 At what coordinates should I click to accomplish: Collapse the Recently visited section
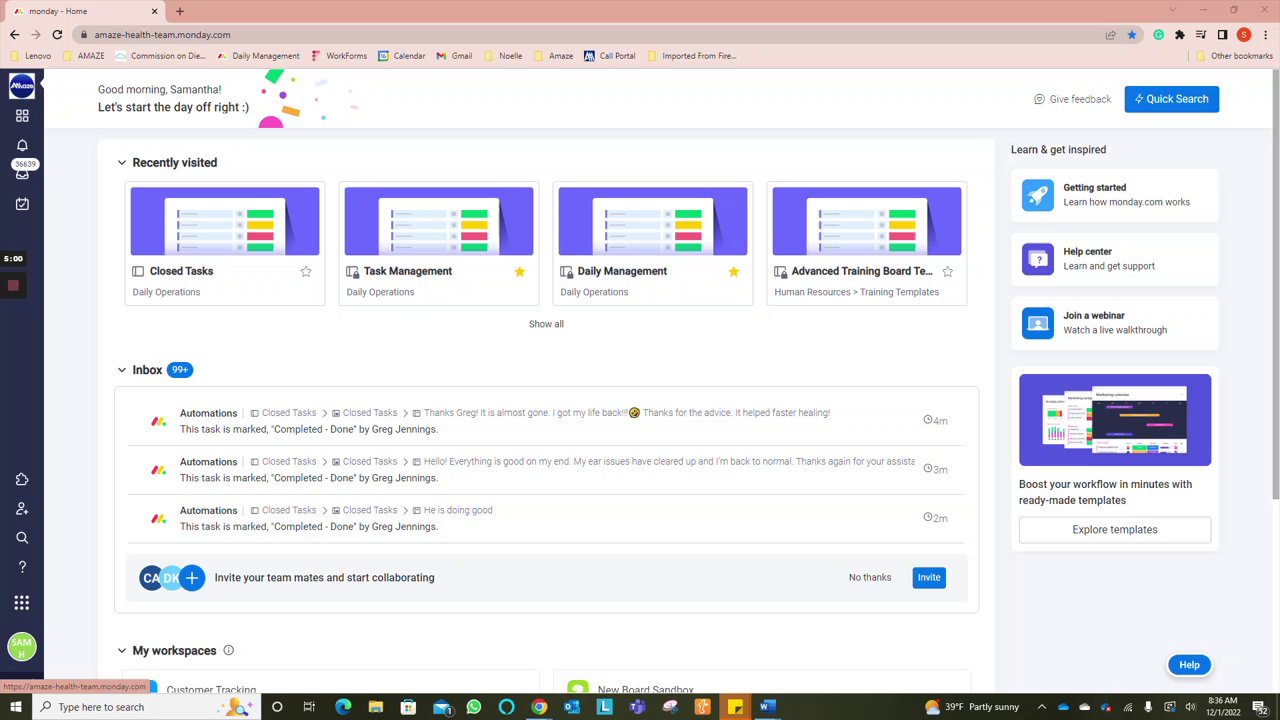[x=122, y=163]
